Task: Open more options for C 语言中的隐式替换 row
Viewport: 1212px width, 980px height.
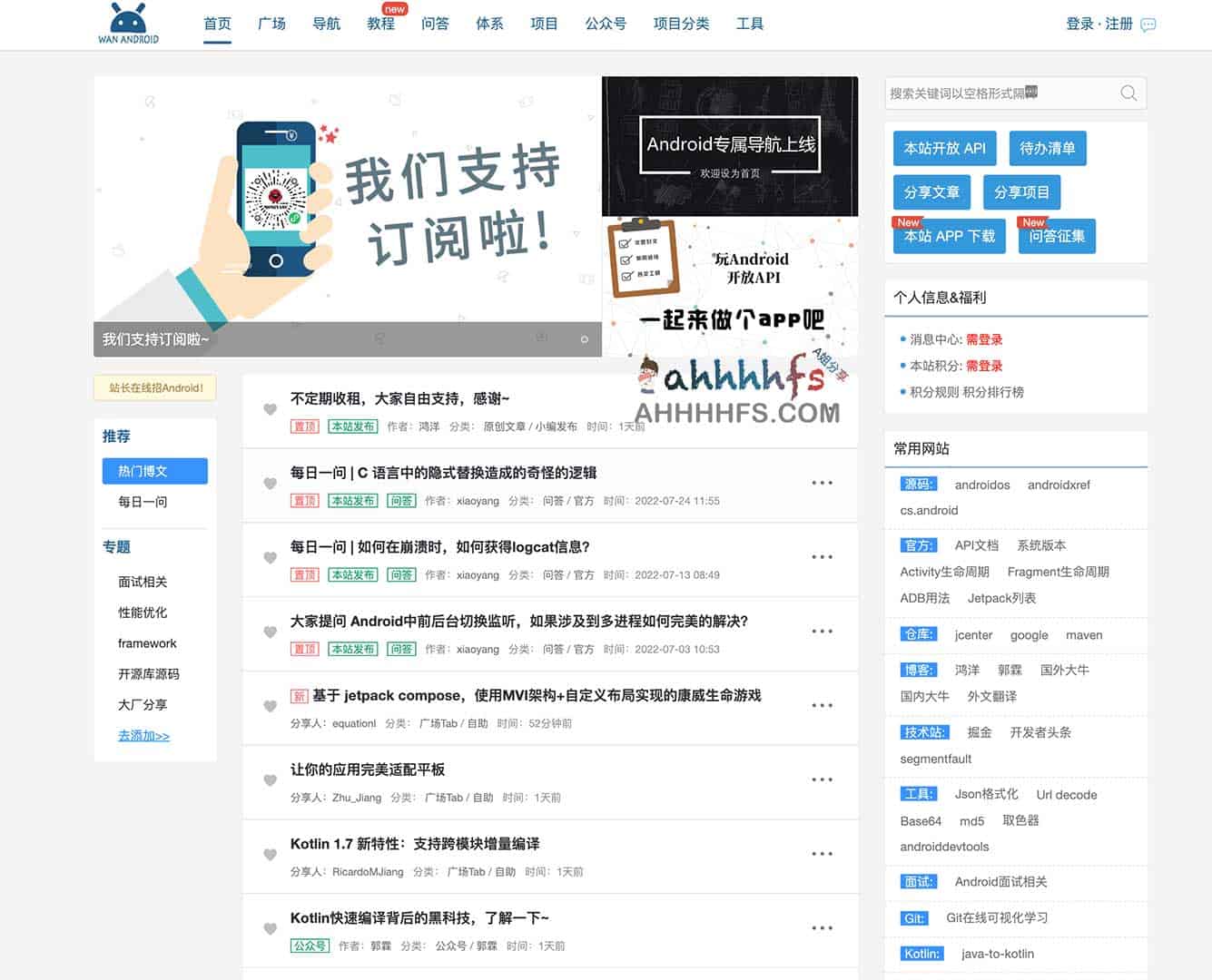Action: pos(822,483)
